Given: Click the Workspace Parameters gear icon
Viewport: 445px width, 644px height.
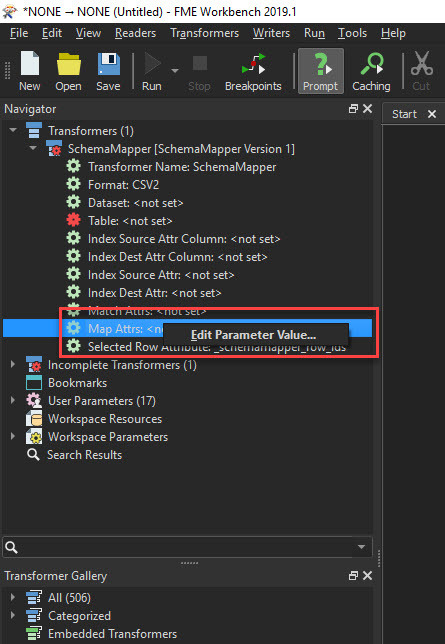Looking at the screenshot, I should (x=34, y=437).
